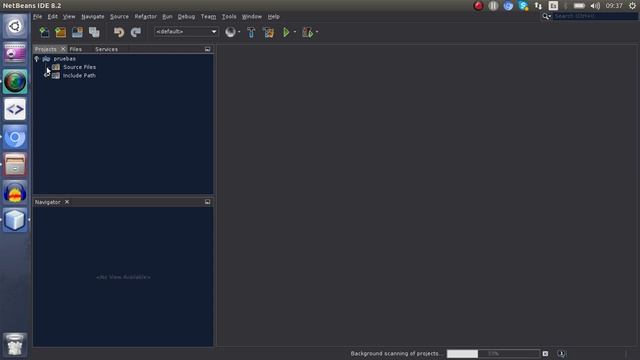Select the pruebas project node
The height and width of the screenshot is (360, 640).
64,59
